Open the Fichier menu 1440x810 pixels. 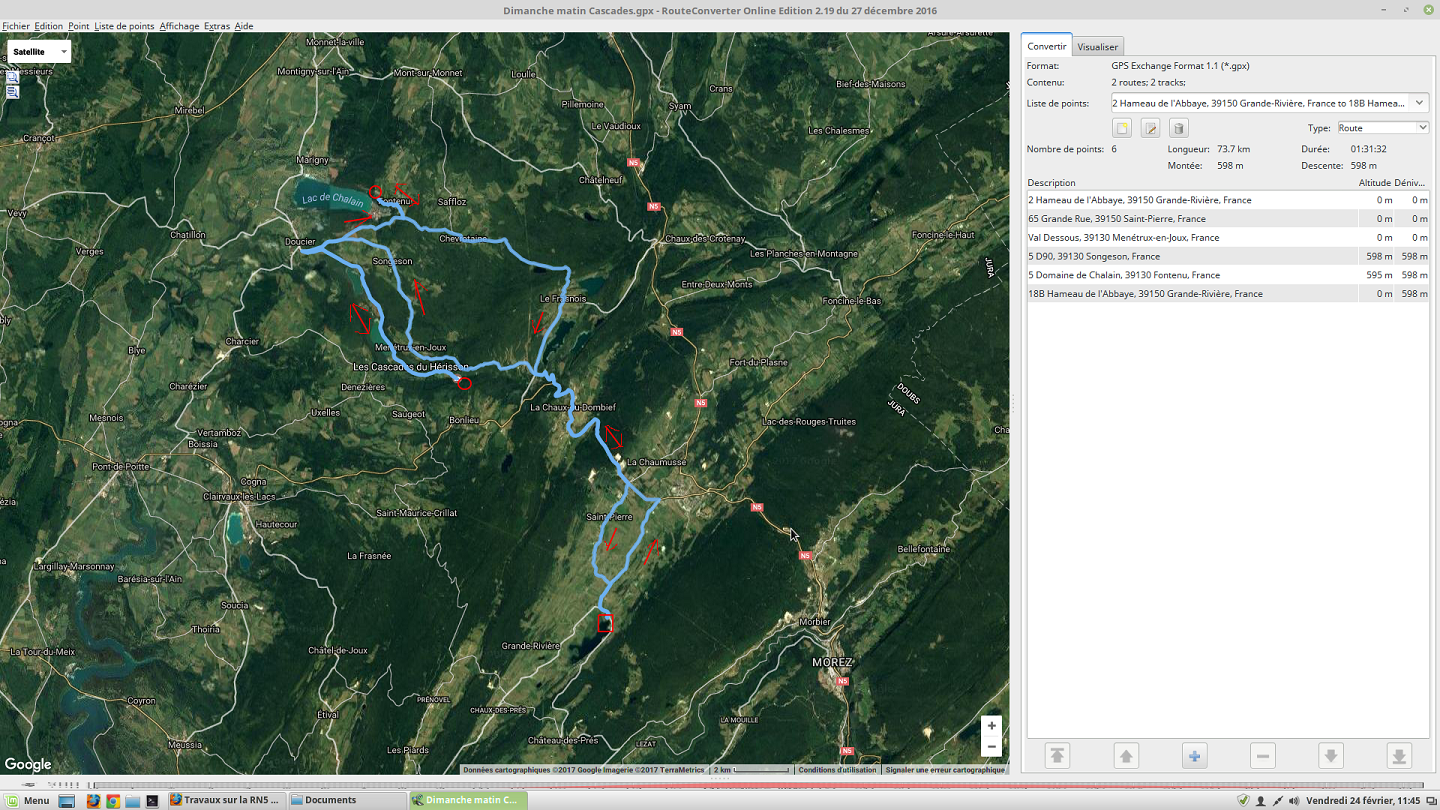pyautogui.click(x=16, y=26)
